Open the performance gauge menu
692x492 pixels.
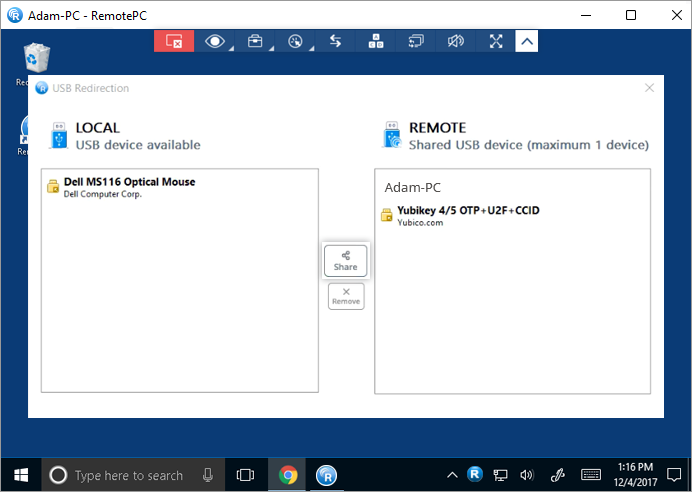[294, 41]
